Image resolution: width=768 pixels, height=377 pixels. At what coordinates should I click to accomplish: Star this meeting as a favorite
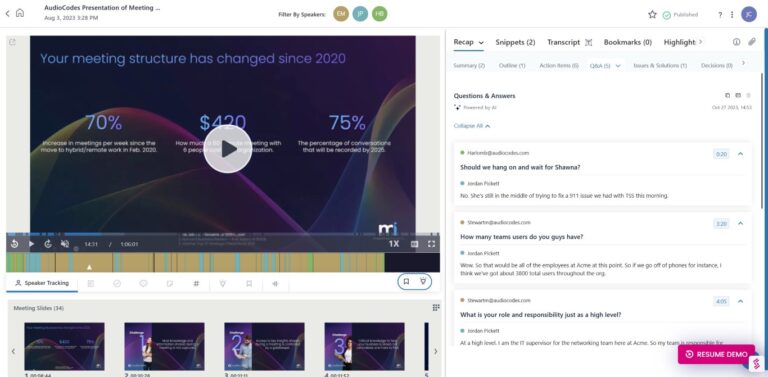click(x=652, y=15)
